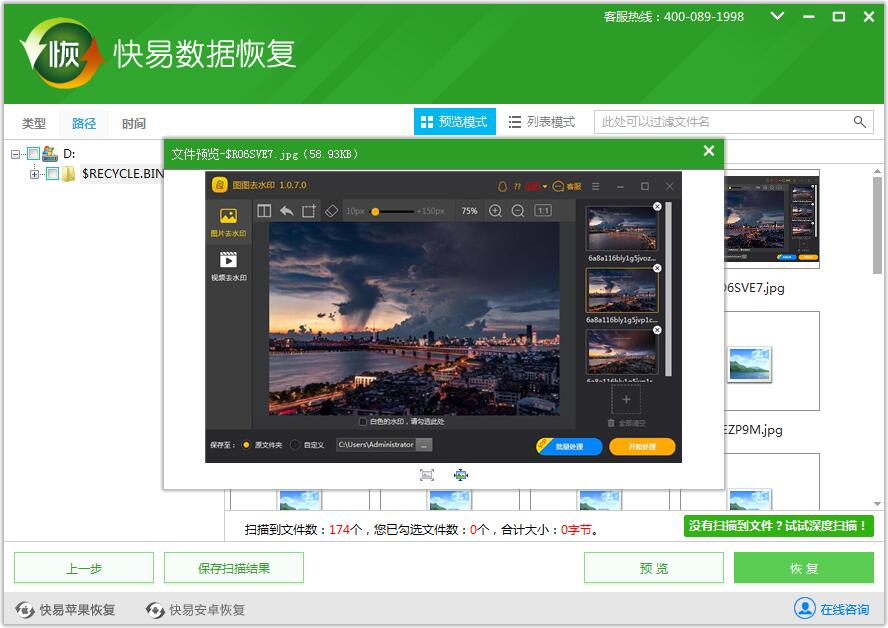Viewport: 888px width, 628px height.
Task: Choose the 自定义 custom save option
Action: (294, 446)
